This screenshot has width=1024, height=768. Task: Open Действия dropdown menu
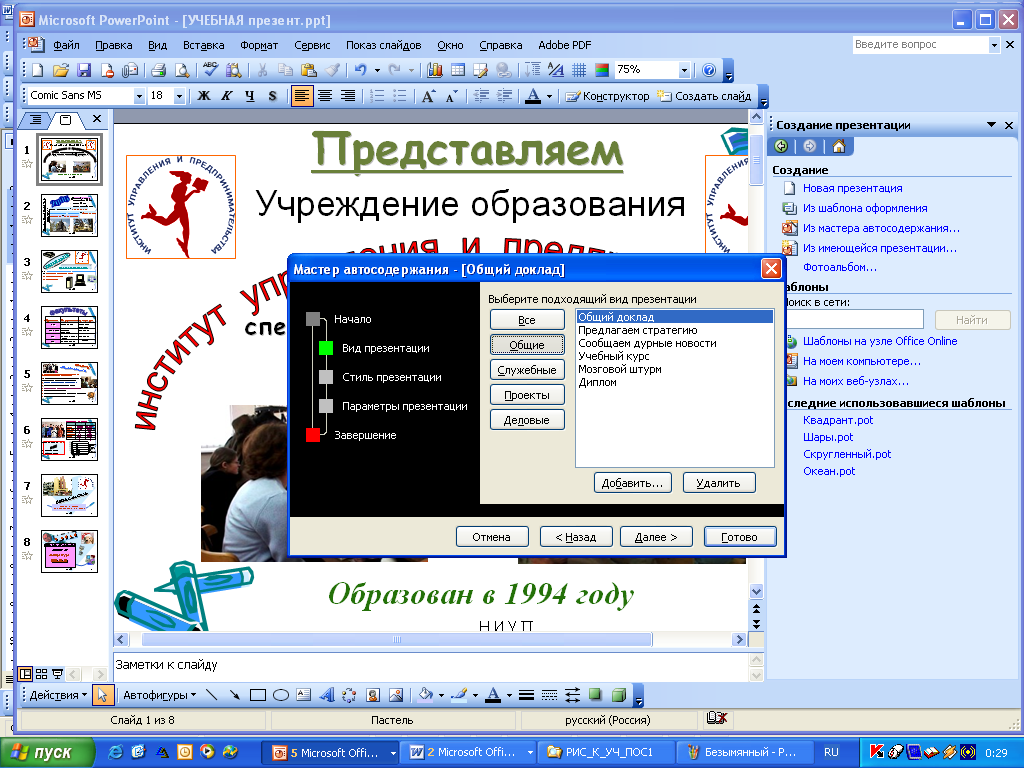(58, 695)
